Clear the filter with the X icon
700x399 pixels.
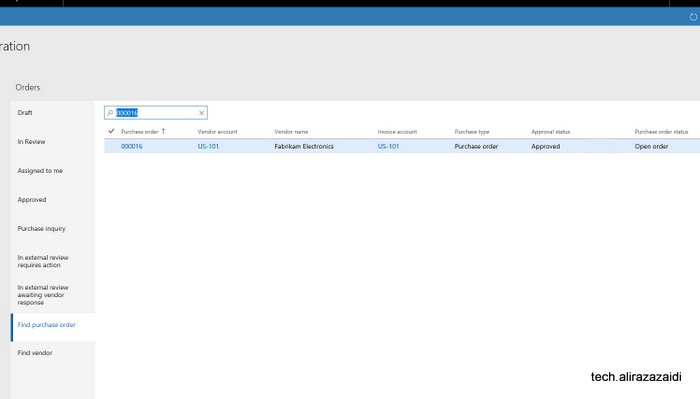(201, 113)
